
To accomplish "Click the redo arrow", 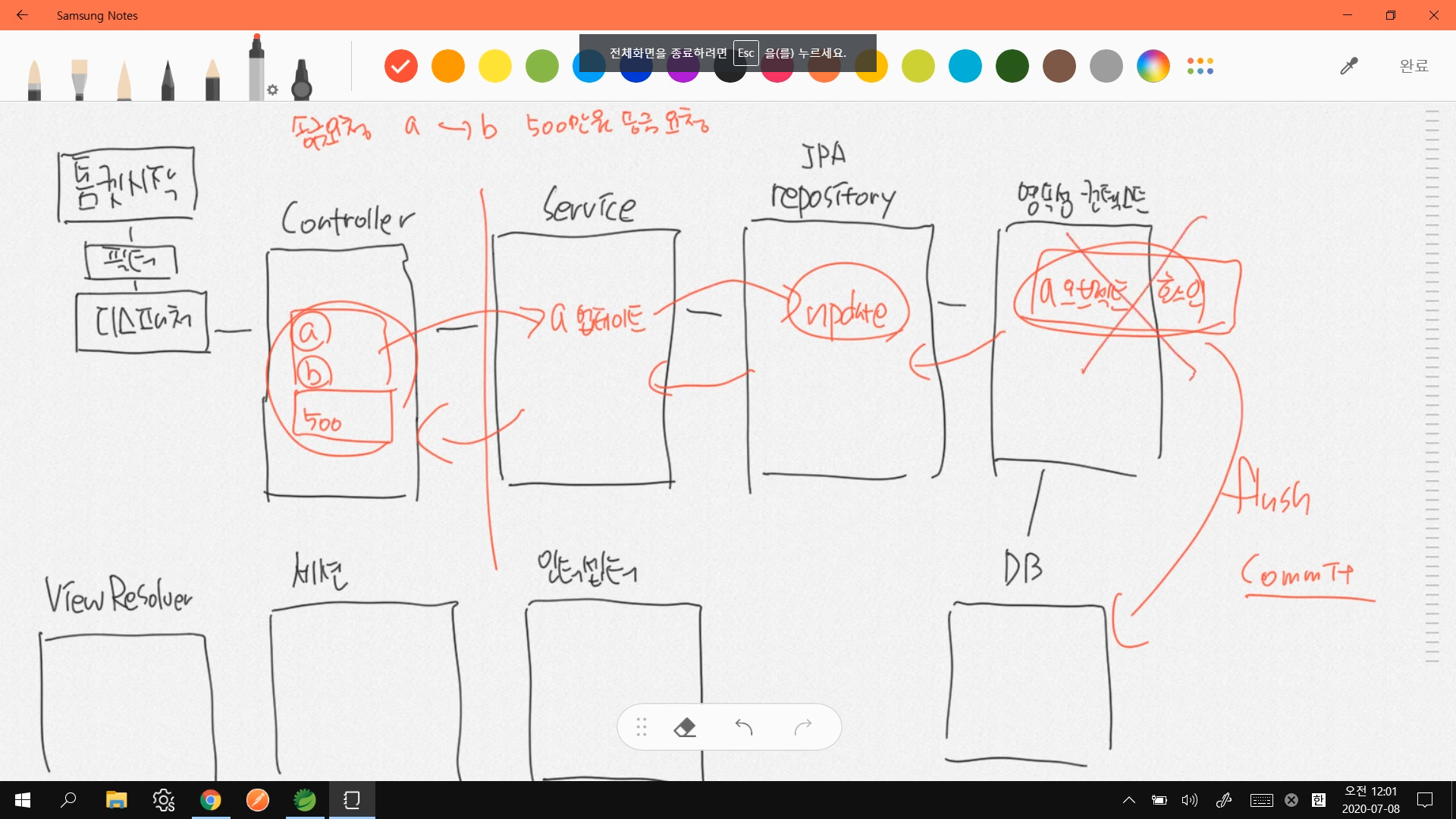I will [x=803, y=727].
